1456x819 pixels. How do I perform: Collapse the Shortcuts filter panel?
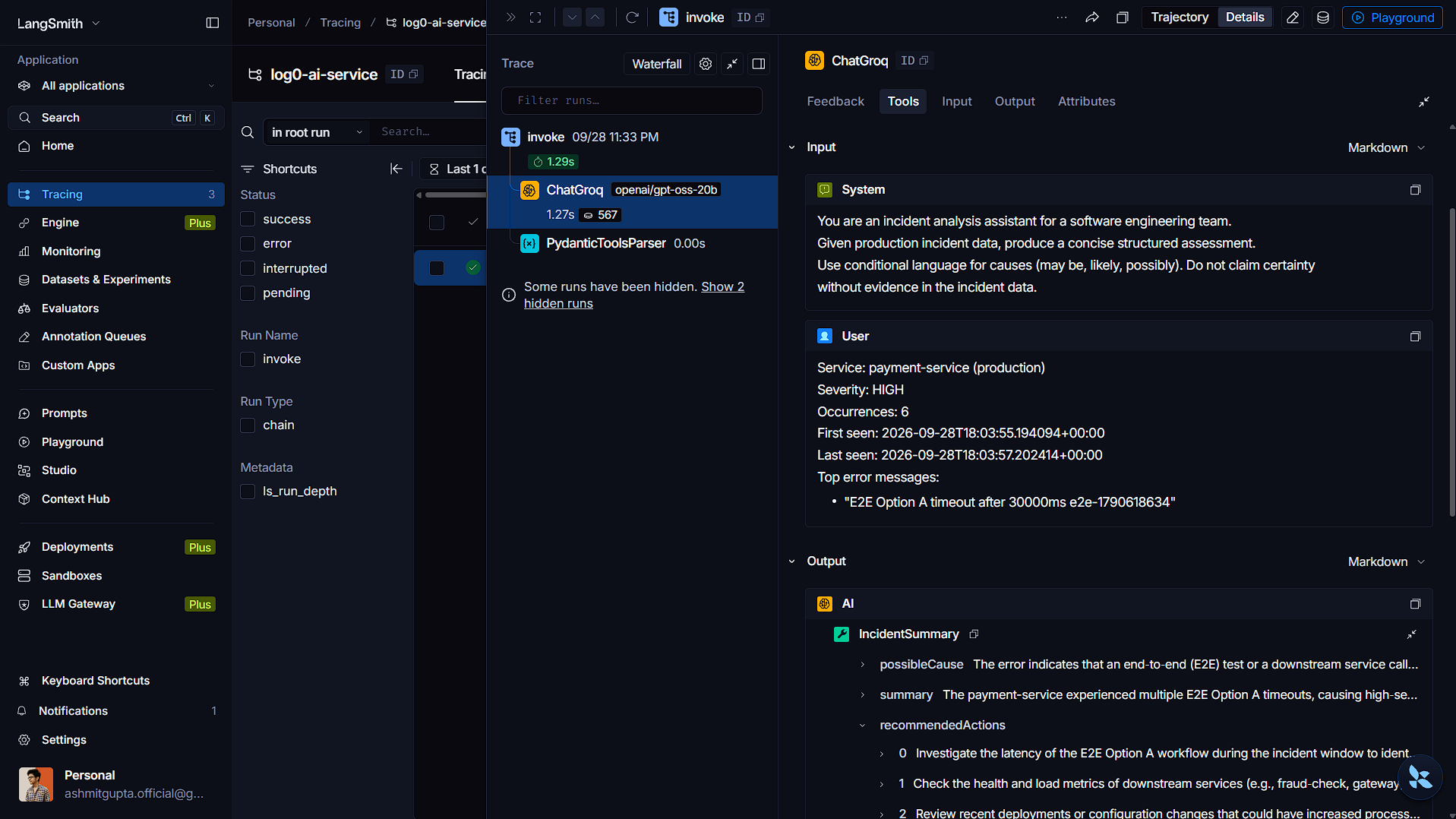pos(396,169)
